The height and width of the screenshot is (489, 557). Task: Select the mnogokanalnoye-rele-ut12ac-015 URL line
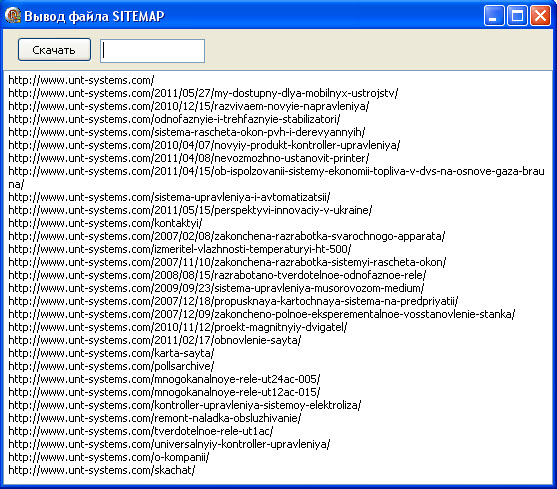pos(164,392)
